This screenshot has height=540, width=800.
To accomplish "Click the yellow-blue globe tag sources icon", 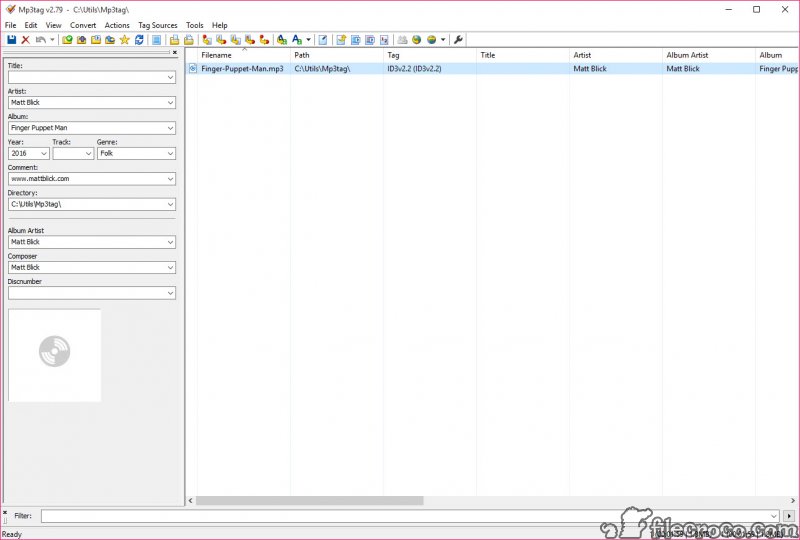I will [x=432, y=39].
